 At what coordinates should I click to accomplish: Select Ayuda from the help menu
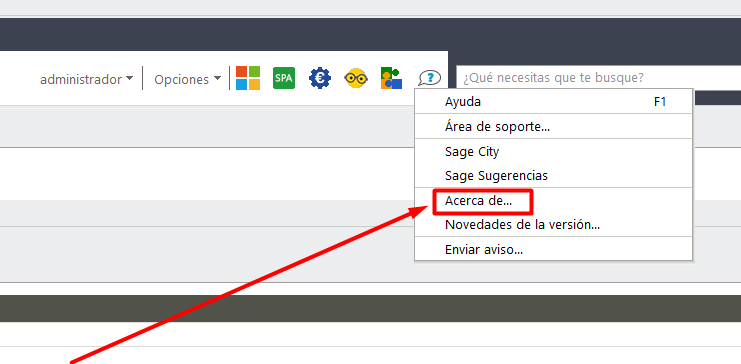[x=553, y=101]
